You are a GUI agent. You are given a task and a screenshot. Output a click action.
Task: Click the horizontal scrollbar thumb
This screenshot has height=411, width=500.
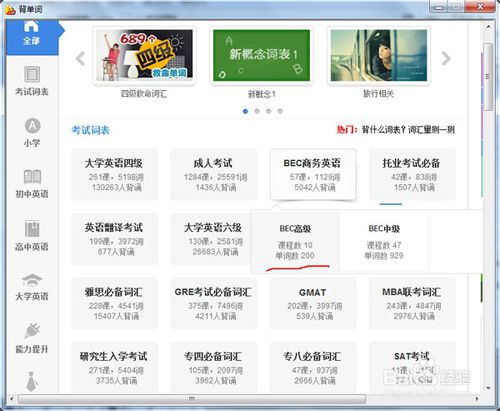[192, 399]
